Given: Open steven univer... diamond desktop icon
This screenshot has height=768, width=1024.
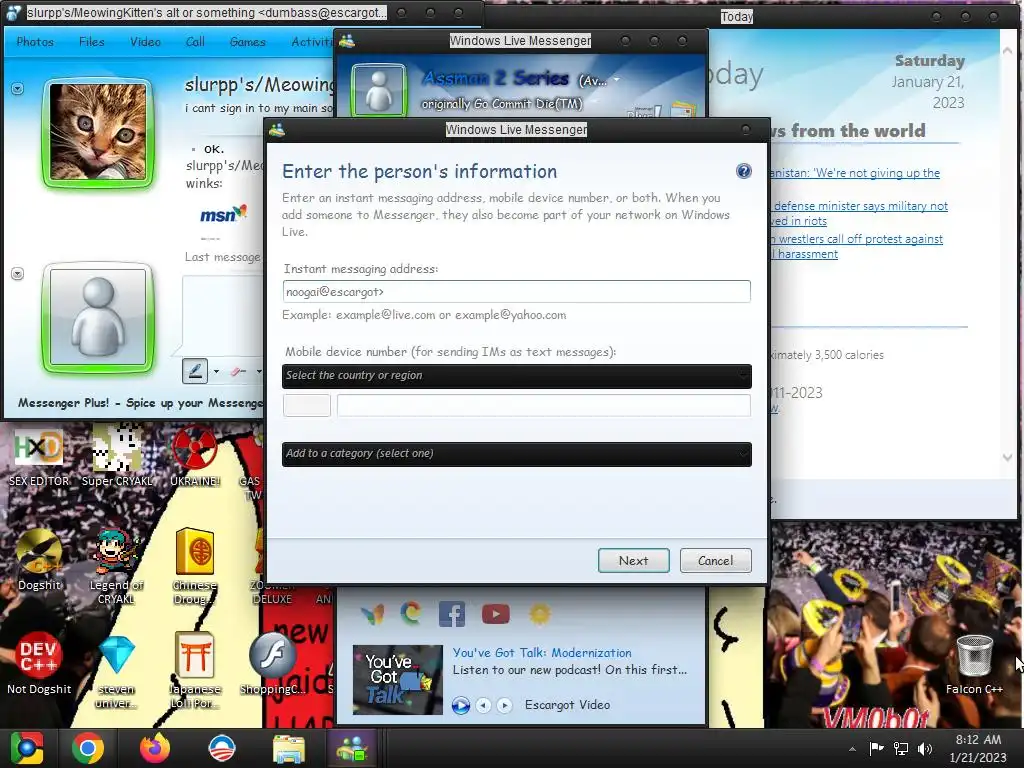Looking at the screenshot, I should (x=117, y=670).
